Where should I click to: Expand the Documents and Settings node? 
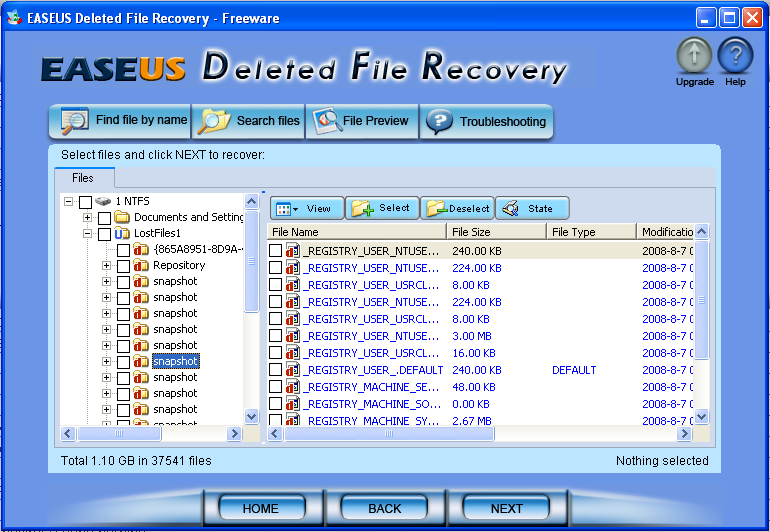click(x=87, y=217)
